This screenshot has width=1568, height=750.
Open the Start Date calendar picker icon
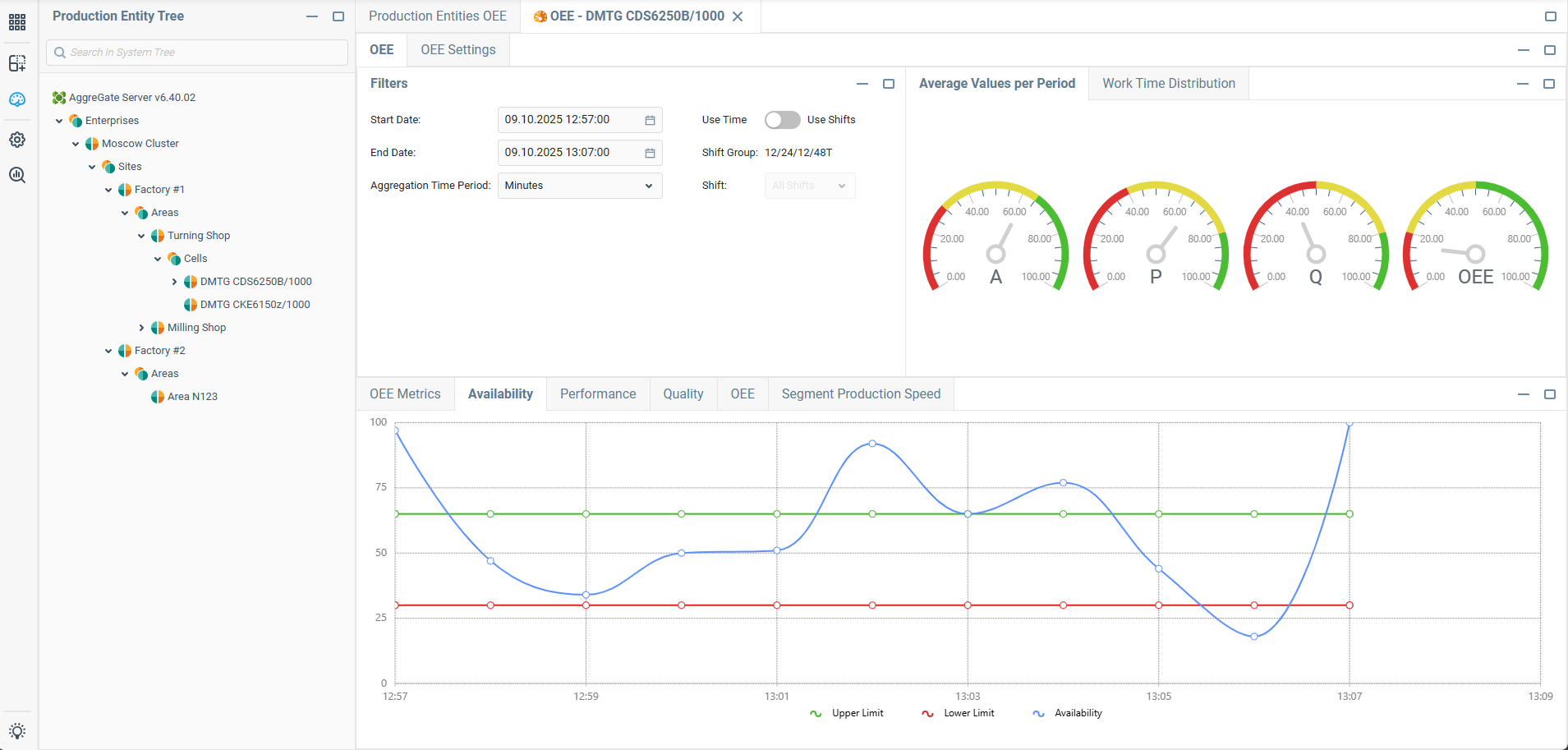click(x=650, y=120)
